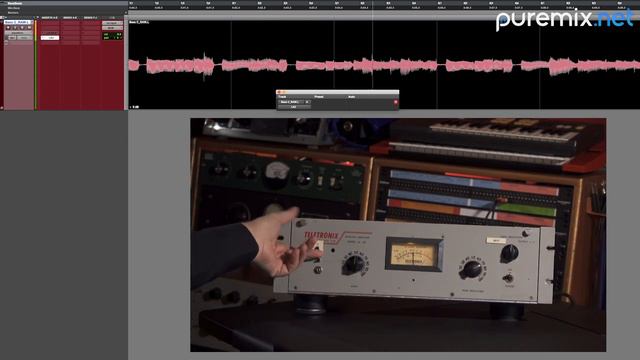
Task: Open the LA2 insert on Bass track
Action: pos(50,38)
